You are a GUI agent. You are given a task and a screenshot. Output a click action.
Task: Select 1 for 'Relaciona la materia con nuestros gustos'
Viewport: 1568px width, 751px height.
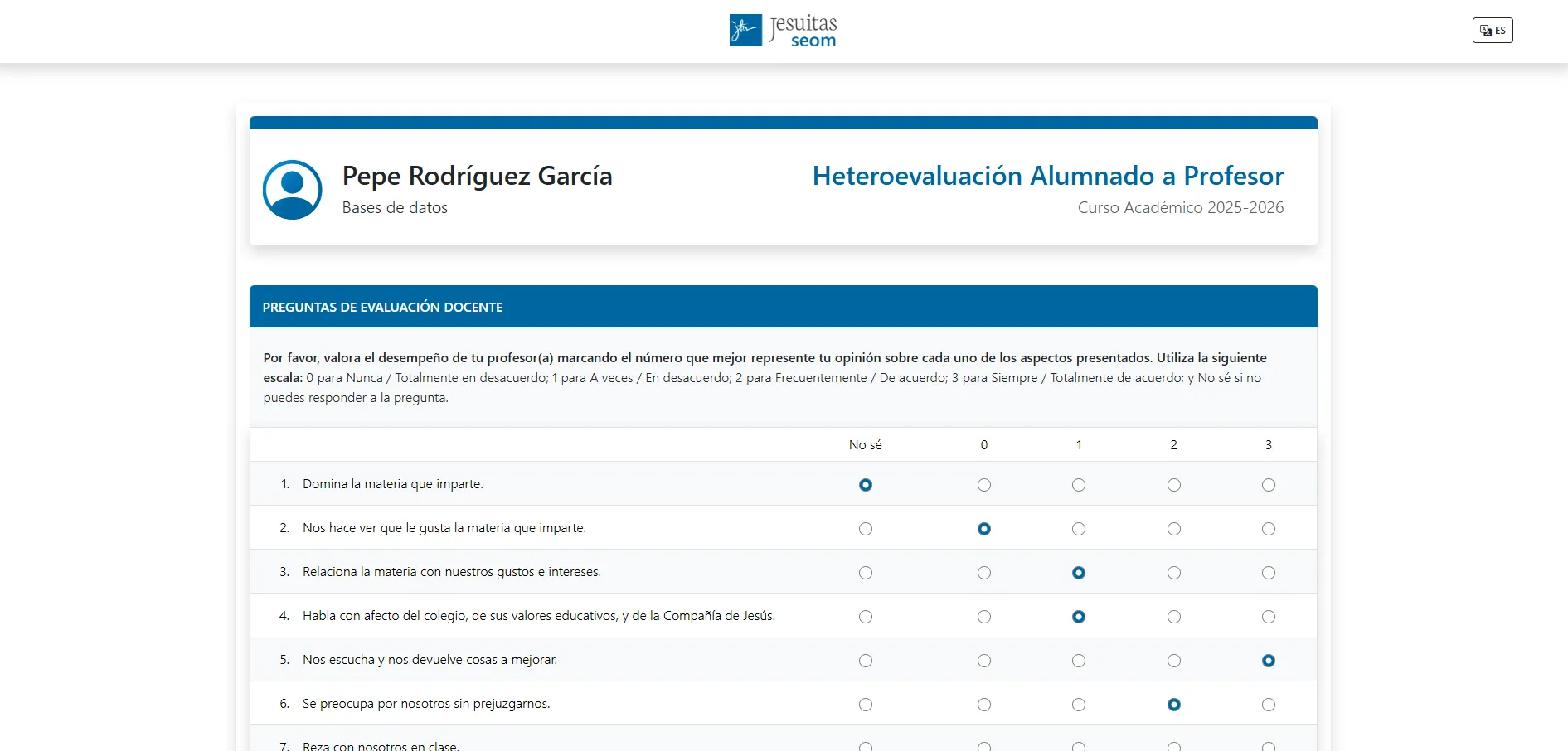[x=1079, y=573]
